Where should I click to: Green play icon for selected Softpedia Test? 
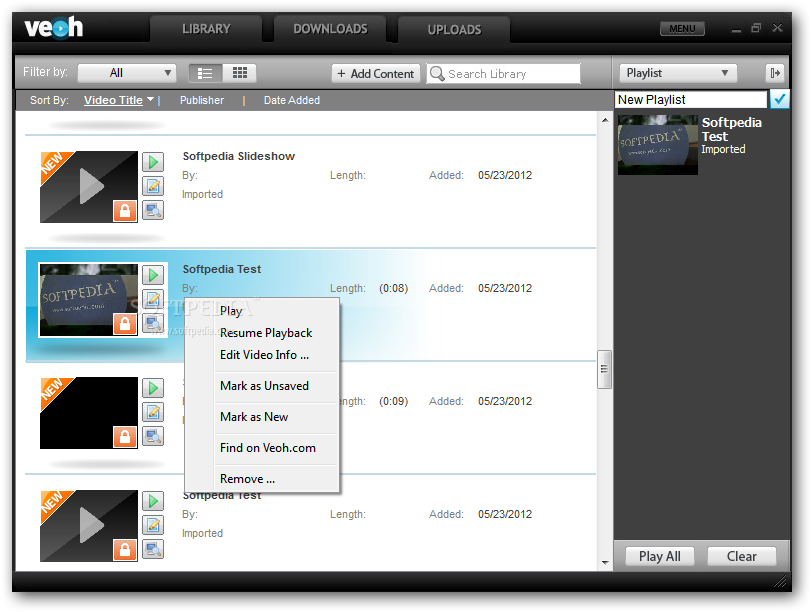pyautogui.click(x=153, y=275)
